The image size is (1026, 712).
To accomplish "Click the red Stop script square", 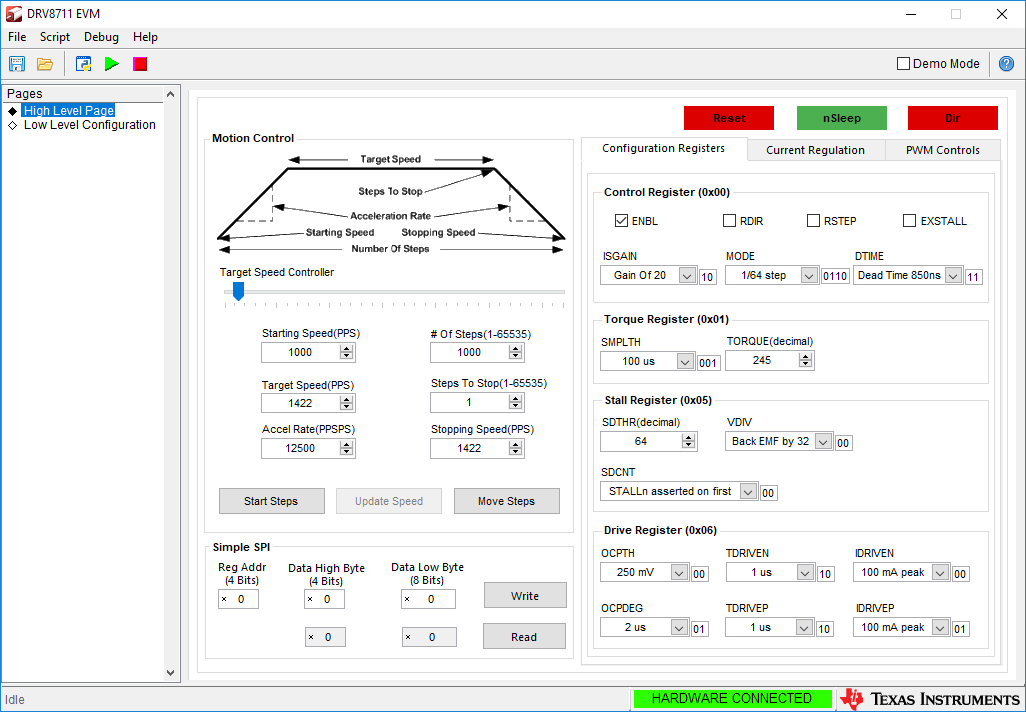I will point(140,64).
